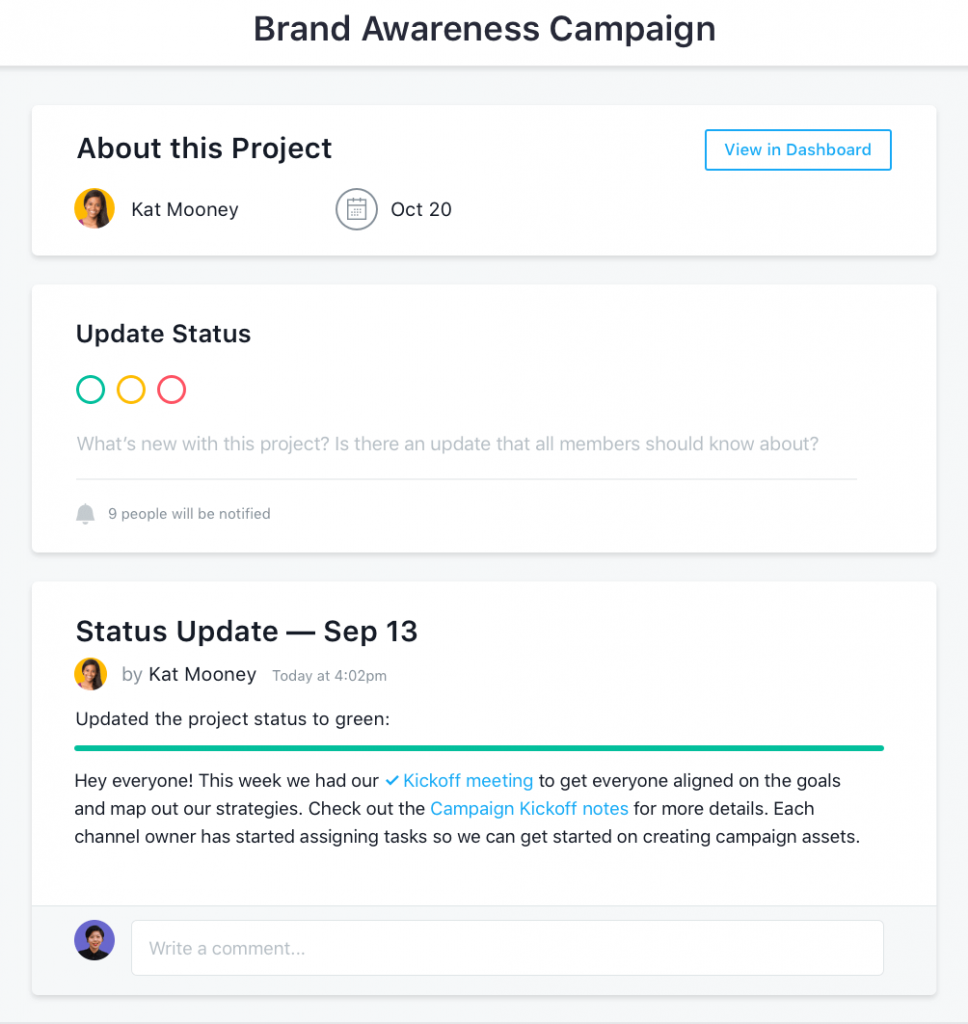Image resolution: width=968 pixels, height=1024 pixels.
Task: Open the Campaign Kickoff notes link
Action: [x=529, y=808]
